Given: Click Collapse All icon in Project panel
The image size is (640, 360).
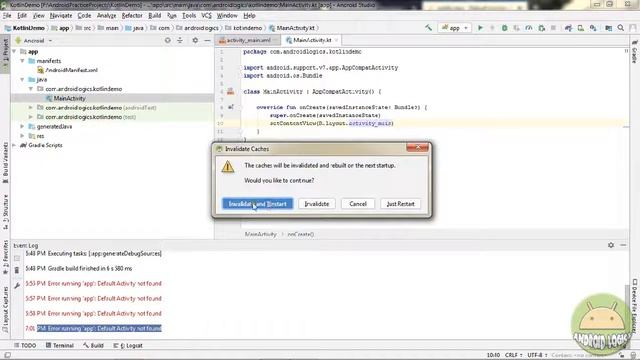Looking at the screenshot, I should click(x=180, y=40).
